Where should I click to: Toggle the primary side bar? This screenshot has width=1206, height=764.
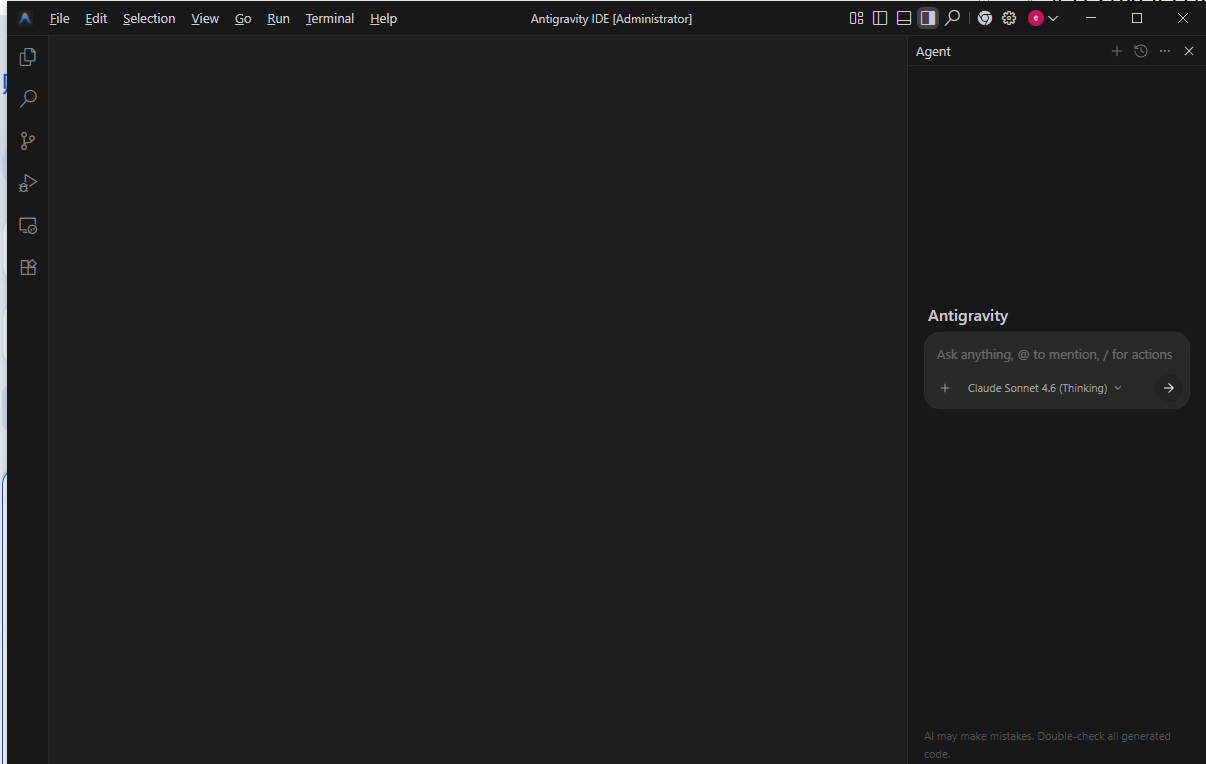coord(880,18)
